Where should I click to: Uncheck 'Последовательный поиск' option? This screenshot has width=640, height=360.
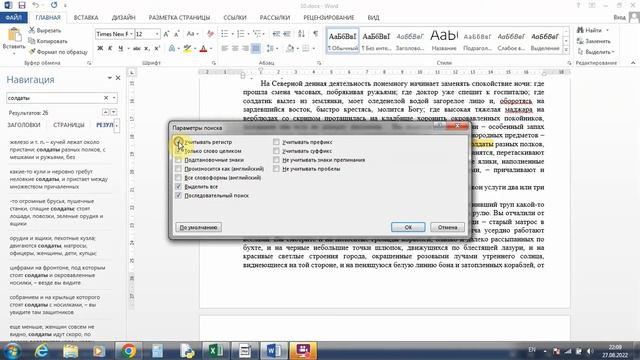pyautogui.click(x=178, y=196)
